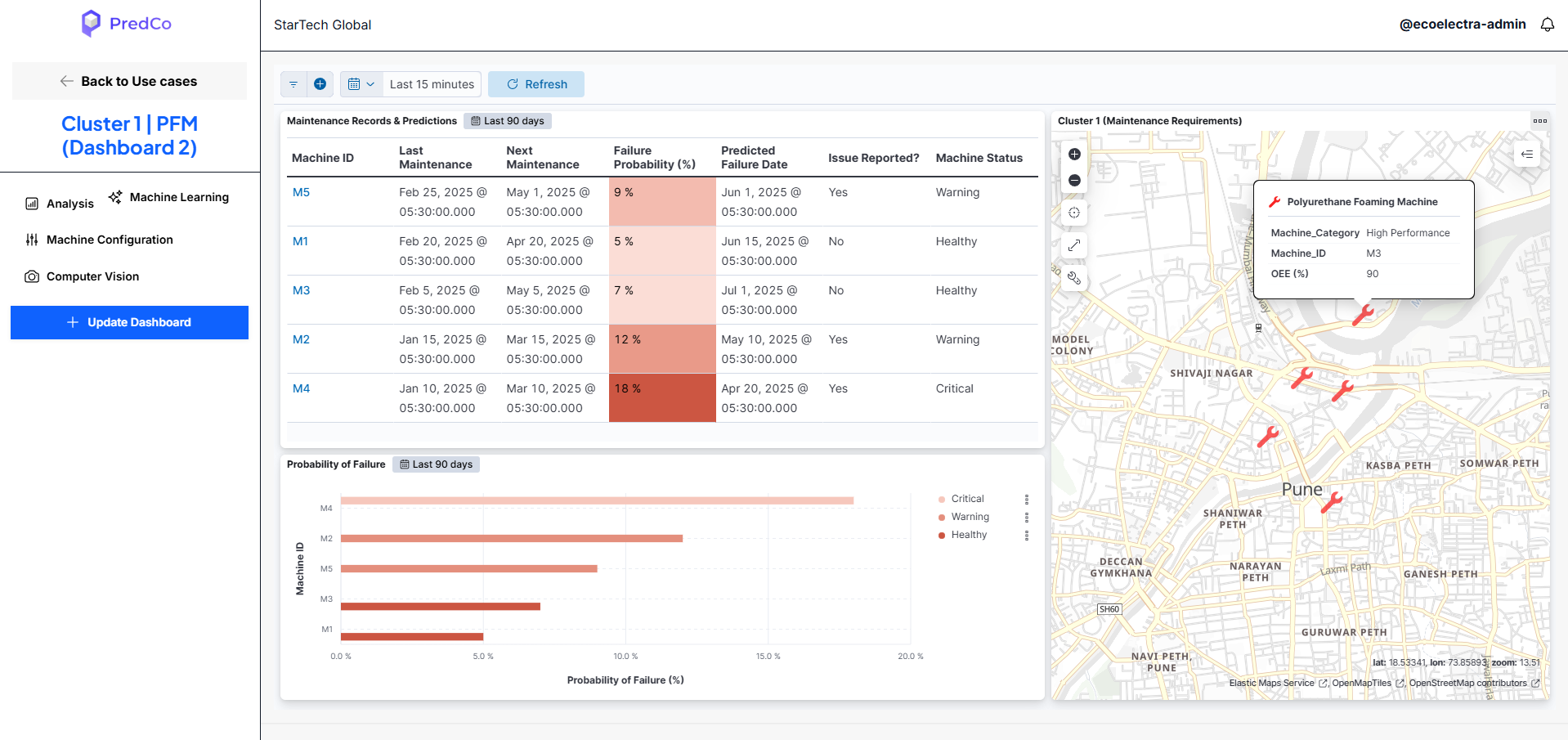Open the map full screen expand icon
This screenshot has height=740, width=1568.
(1074, 245)
